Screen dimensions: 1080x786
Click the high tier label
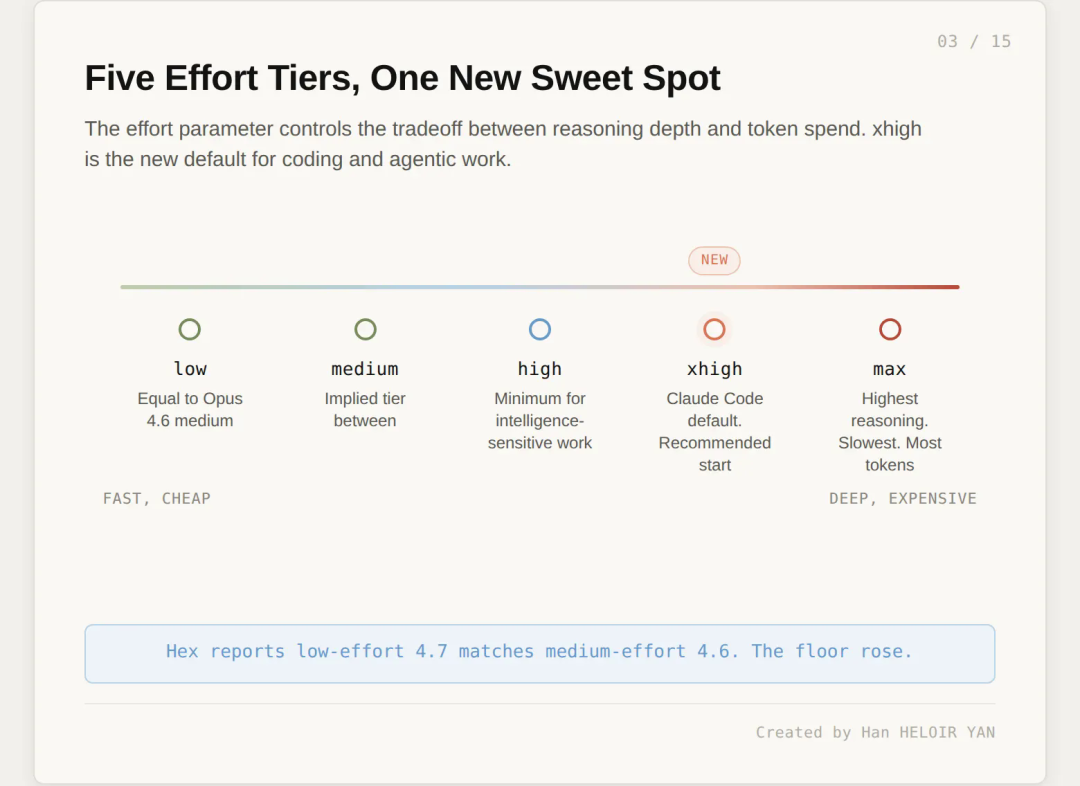pos(540,369)
